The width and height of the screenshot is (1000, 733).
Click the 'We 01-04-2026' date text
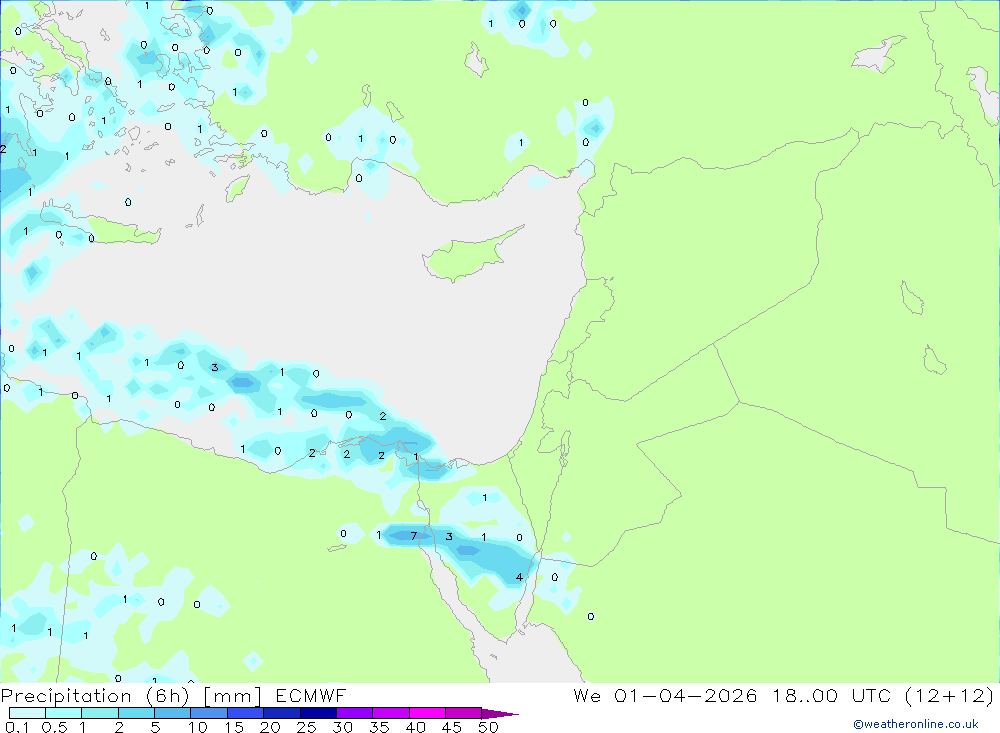coord(665,695)
